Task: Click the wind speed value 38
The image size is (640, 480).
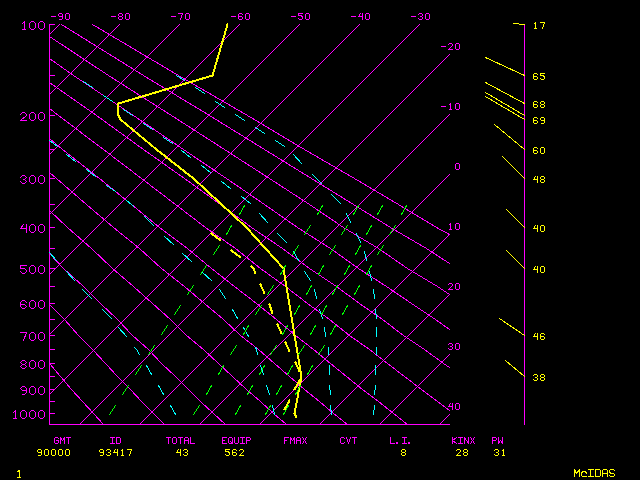Action: (x=539, y=377)
